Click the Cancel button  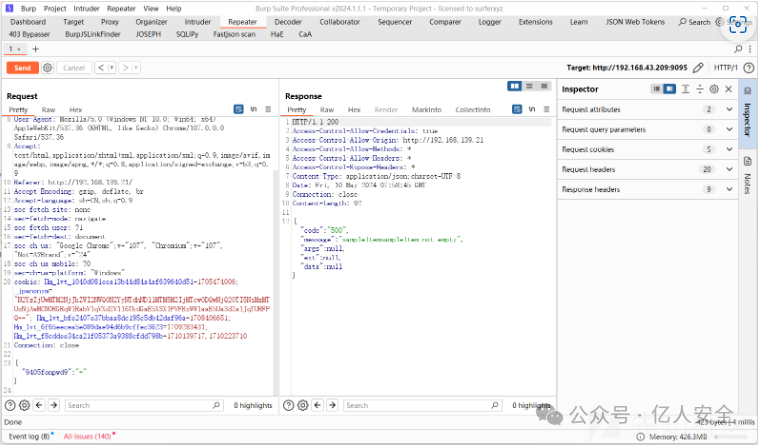[x=73, y=68]
